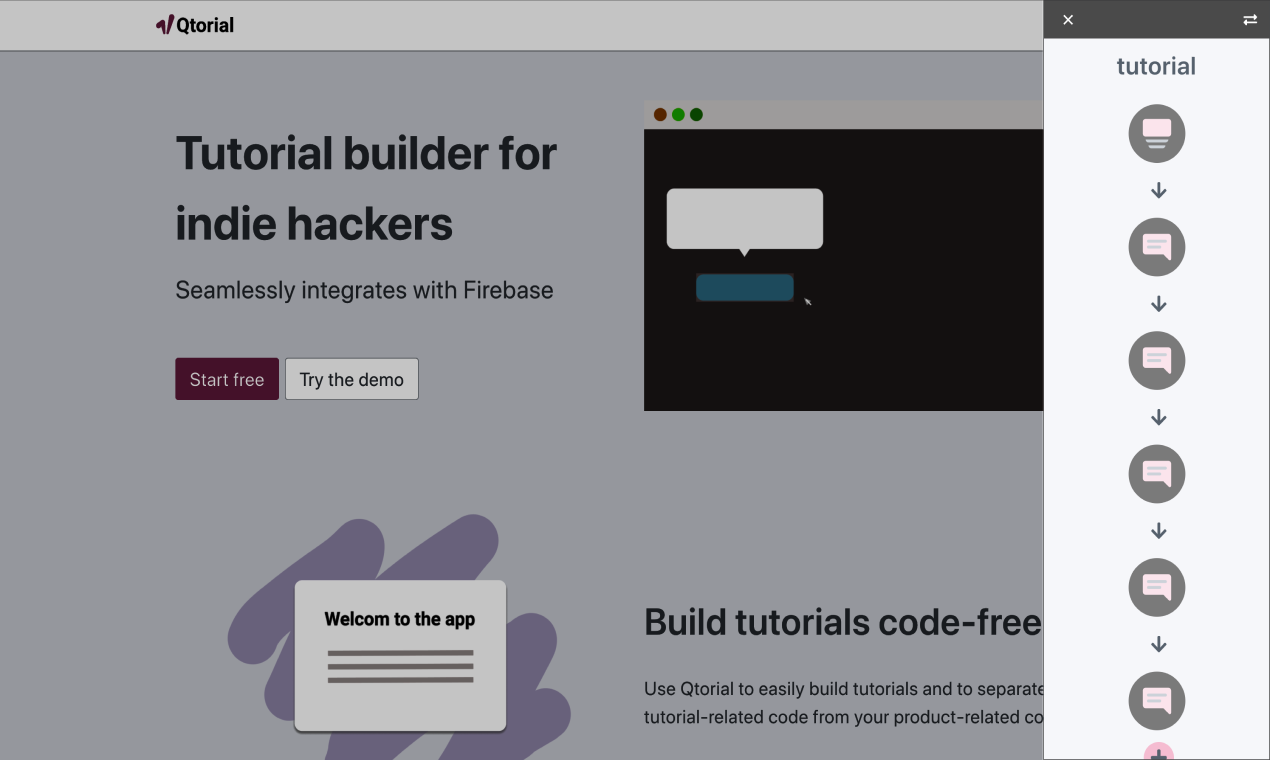The image size is (1270, 760).
Task: Click the Qtorial logo
Action: [195, 25]
